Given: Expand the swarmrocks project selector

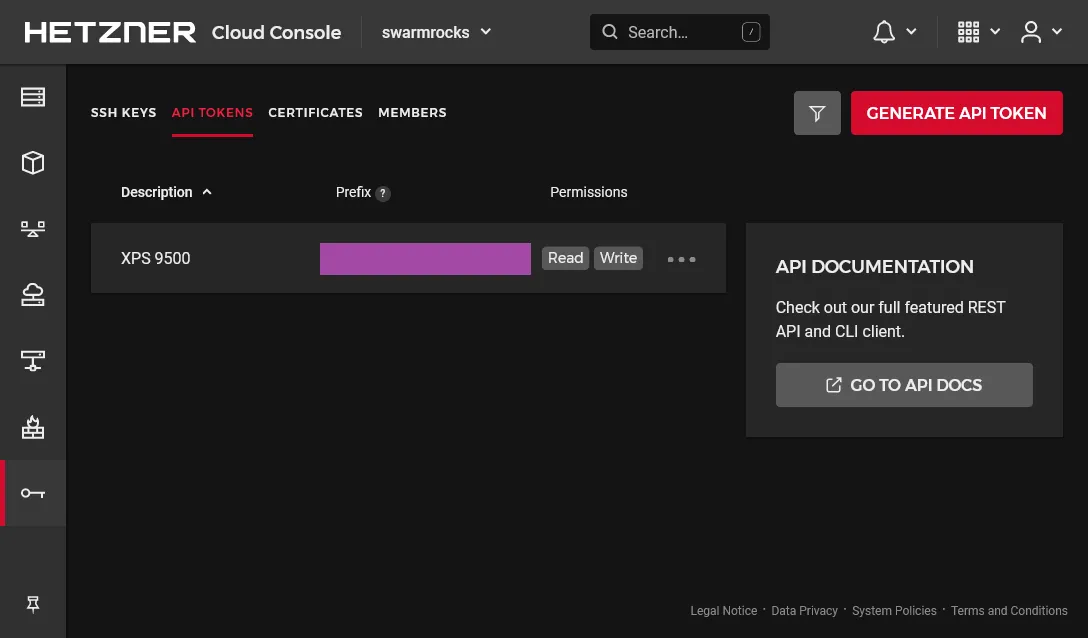Looking at the screenshot, I should 437,32.
